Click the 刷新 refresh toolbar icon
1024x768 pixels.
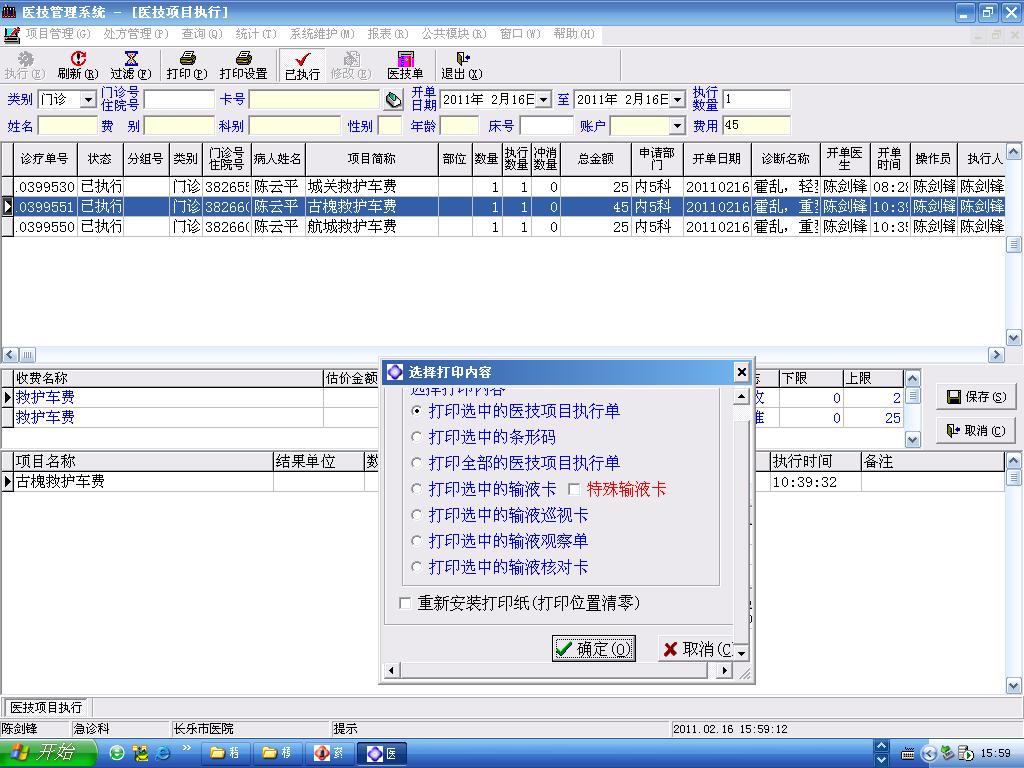[x=78, y=65]
